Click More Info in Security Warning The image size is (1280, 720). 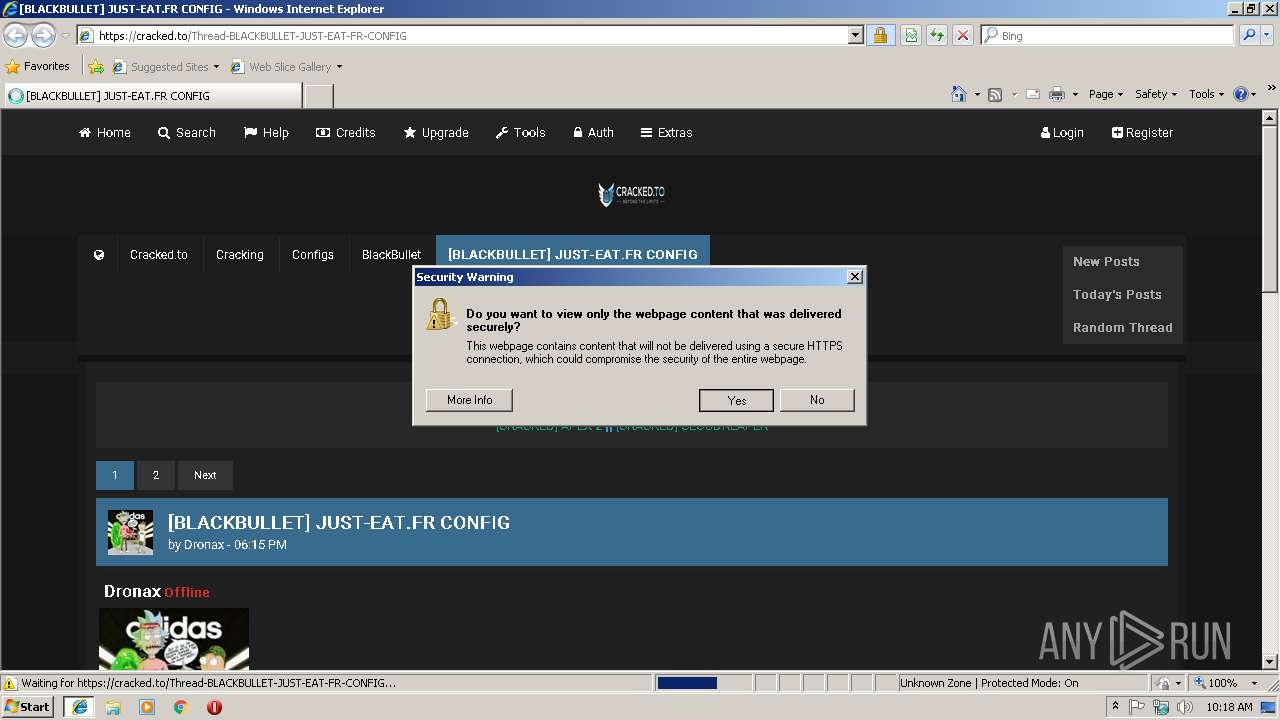(469, 400)
